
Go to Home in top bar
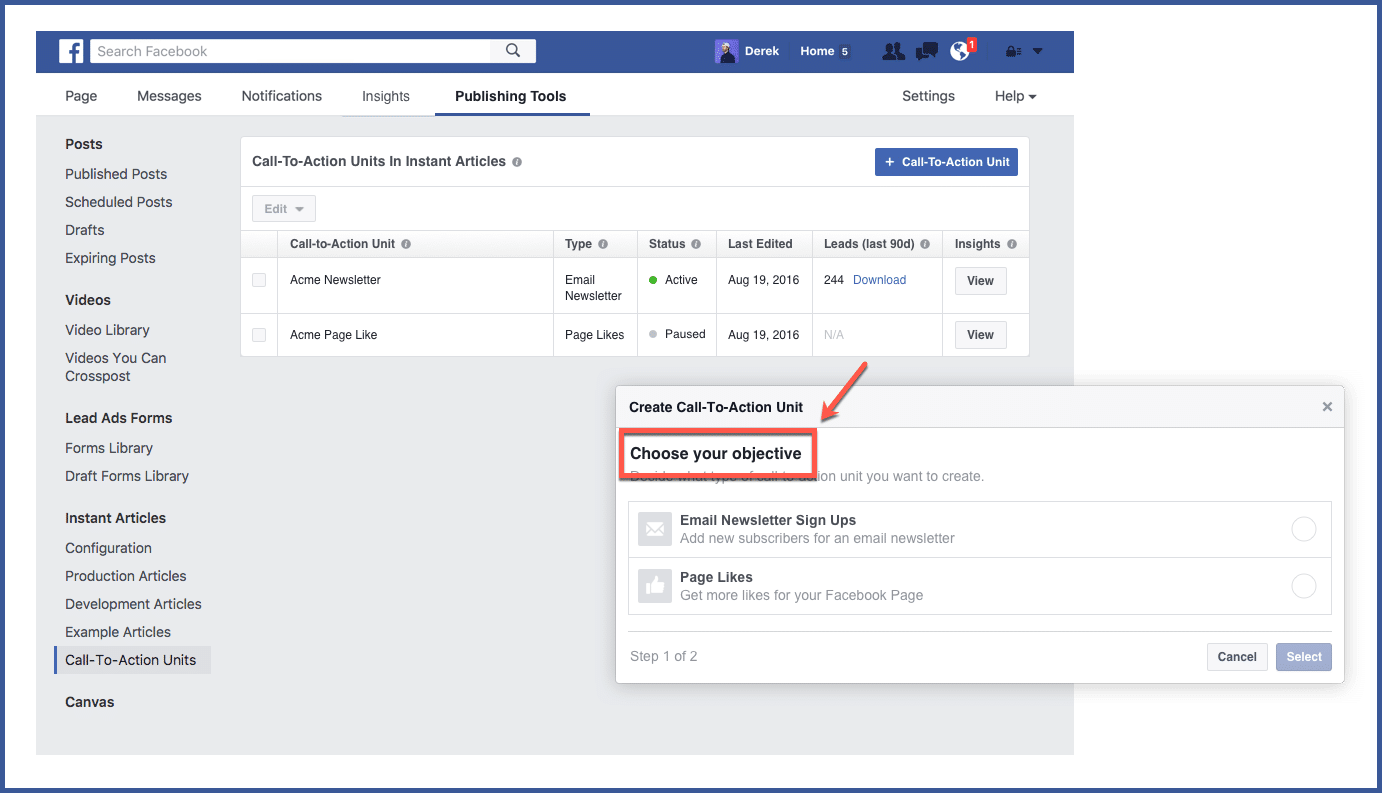point(817,51)
